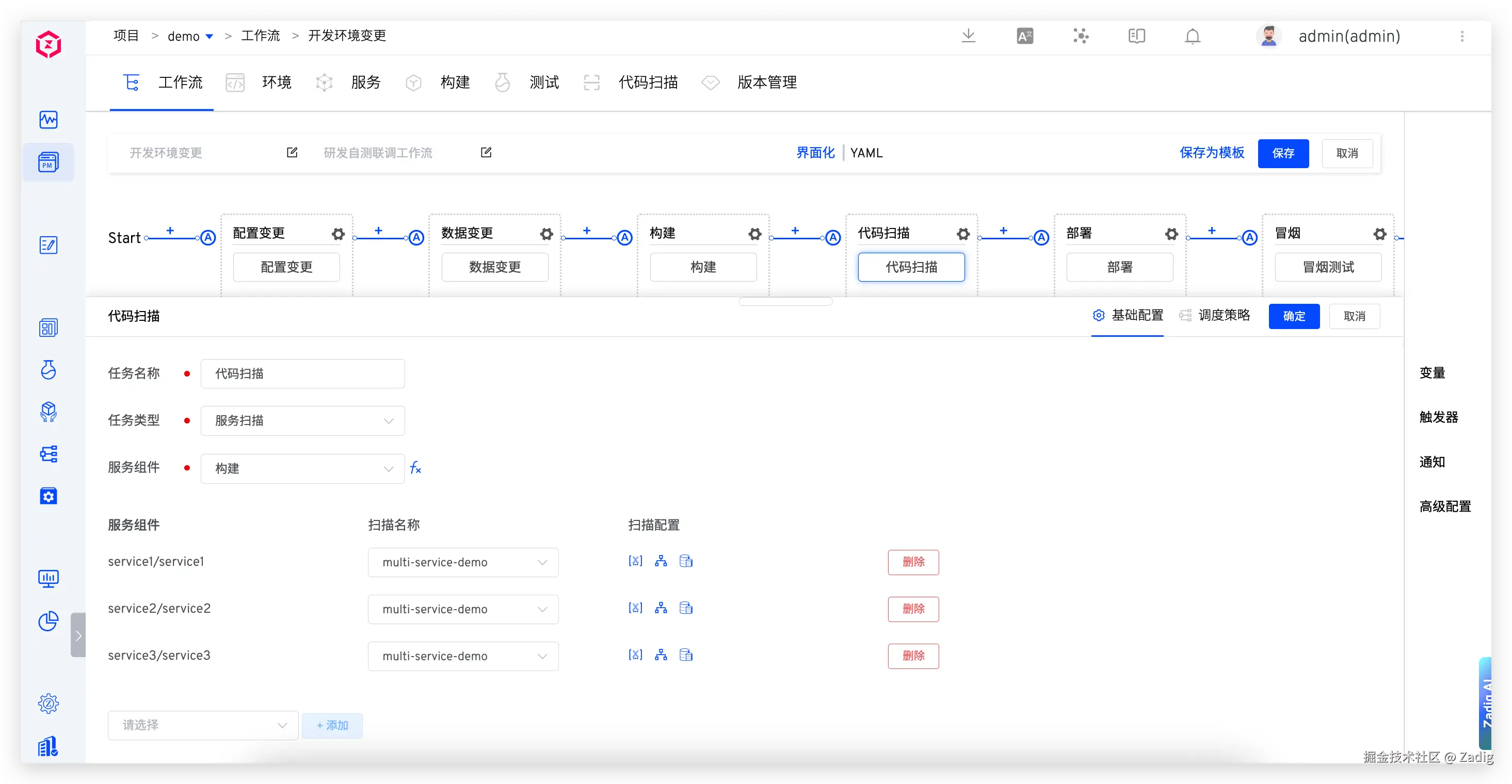
Task: Confirm with the 确定 button
Action: pos(1294,316)
